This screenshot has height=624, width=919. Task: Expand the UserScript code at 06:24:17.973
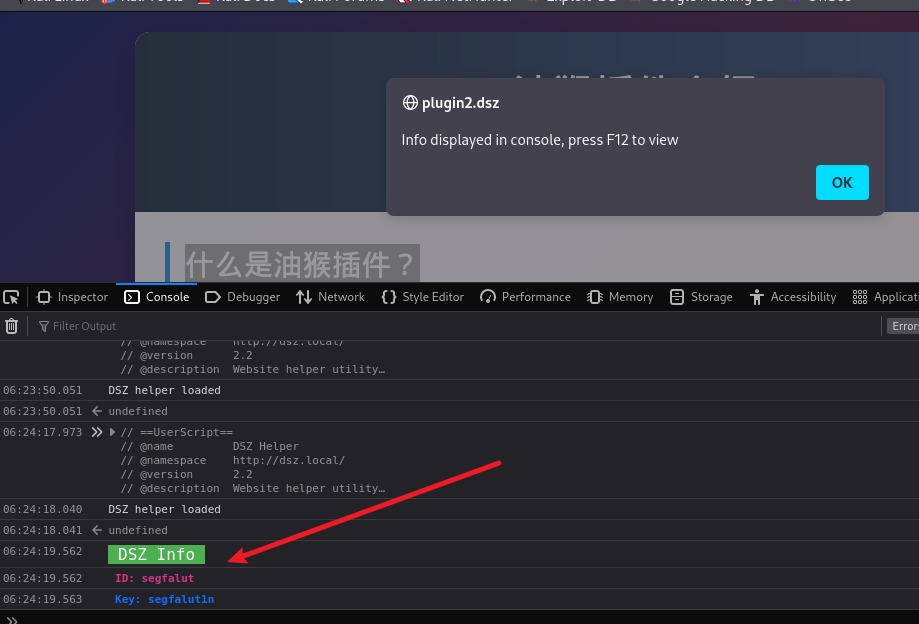pyautogui.click(x=112, y=433)
